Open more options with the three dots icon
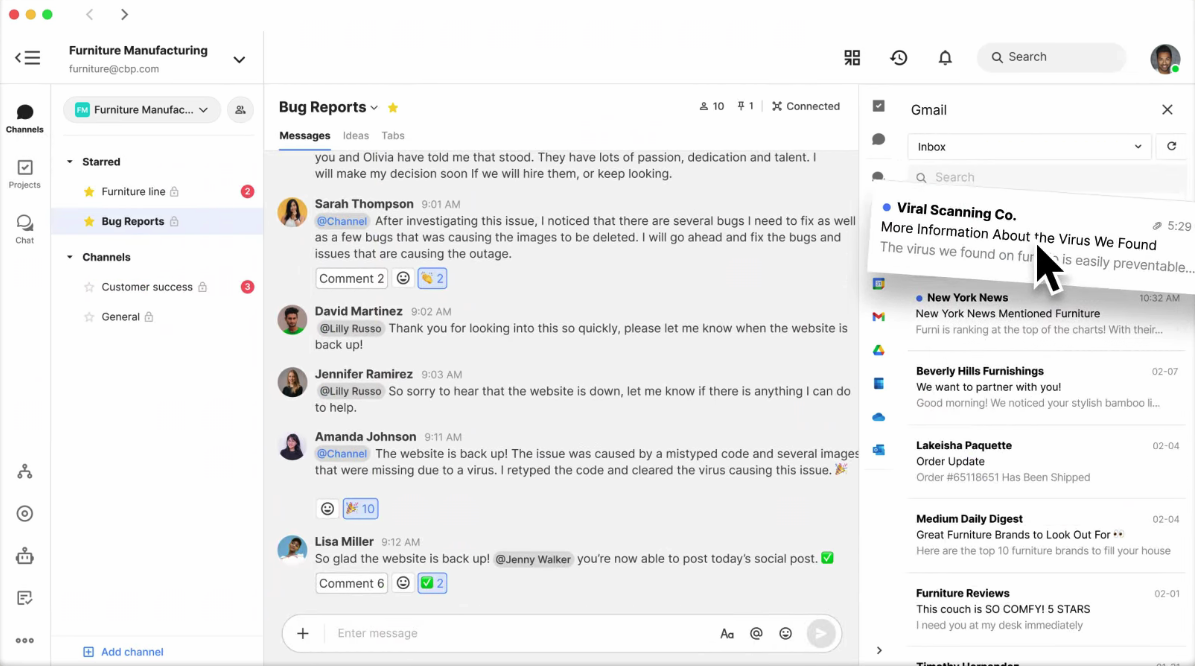This screenshot has height=666, width=1195. point(24,641)
